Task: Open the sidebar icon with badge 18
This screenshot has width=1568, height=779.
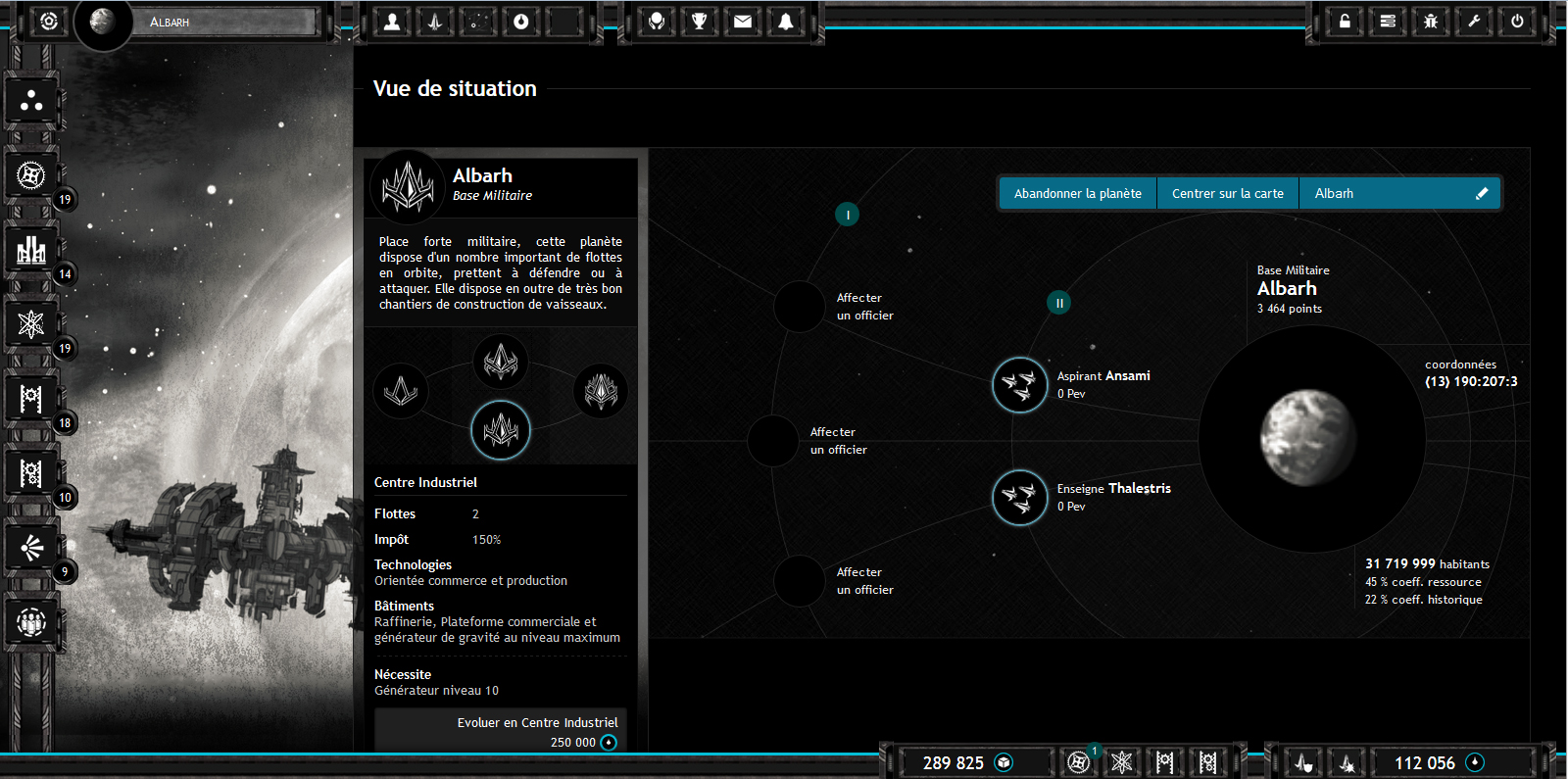Action: pos(31,399)
